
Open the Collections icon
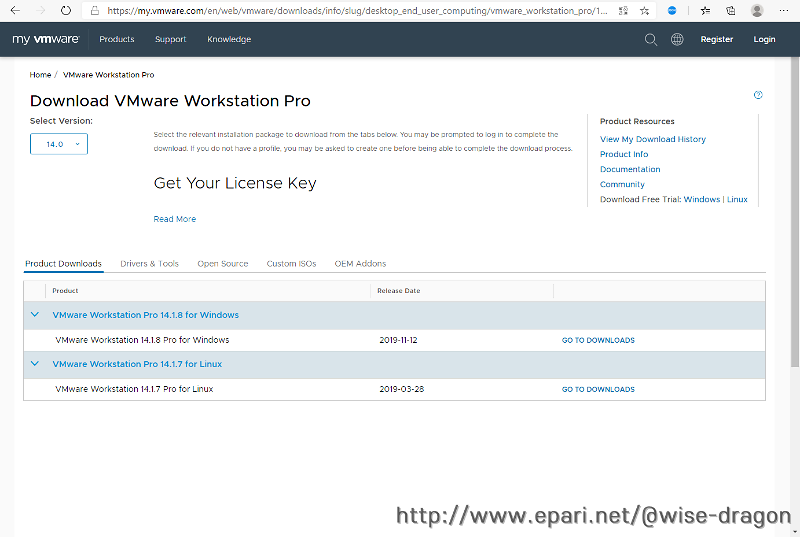click(731, 10)
